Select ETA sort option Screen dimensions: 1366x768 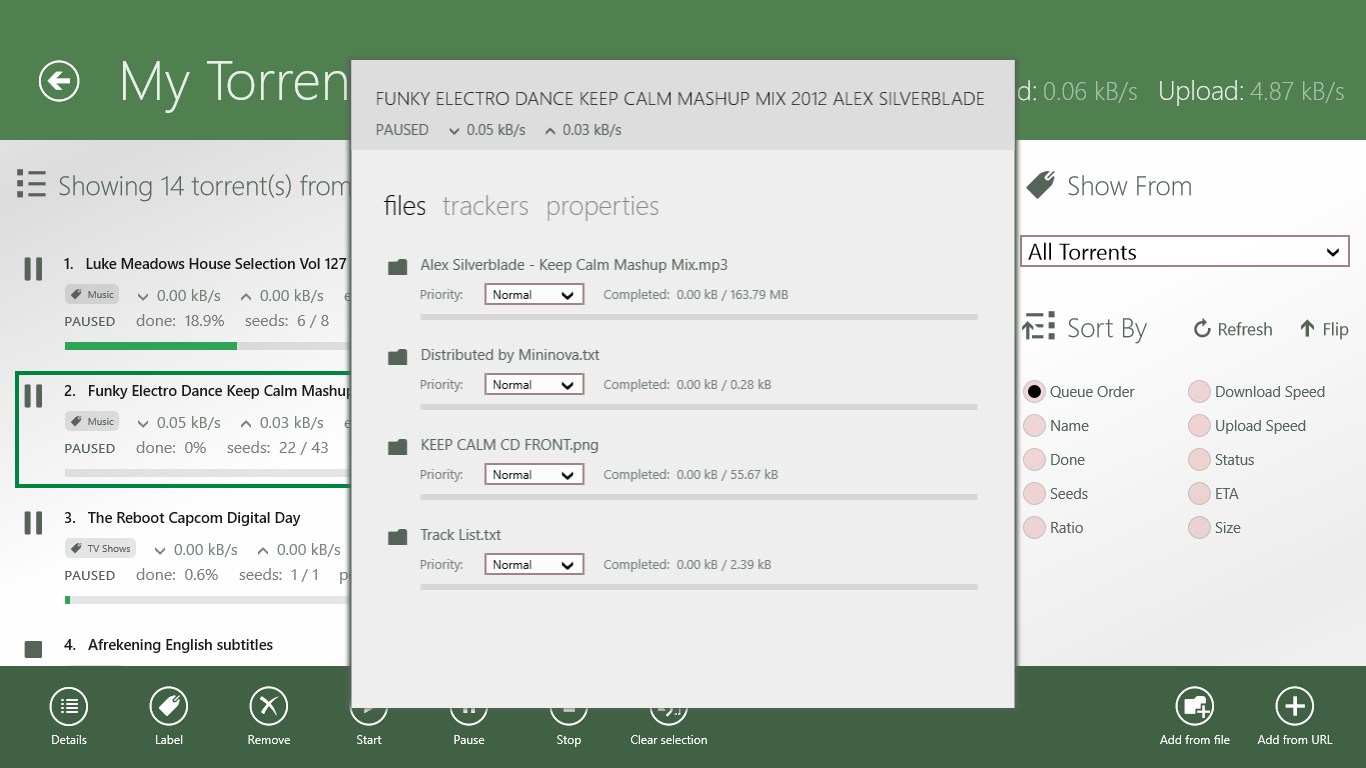click(x=1199, y=494)
